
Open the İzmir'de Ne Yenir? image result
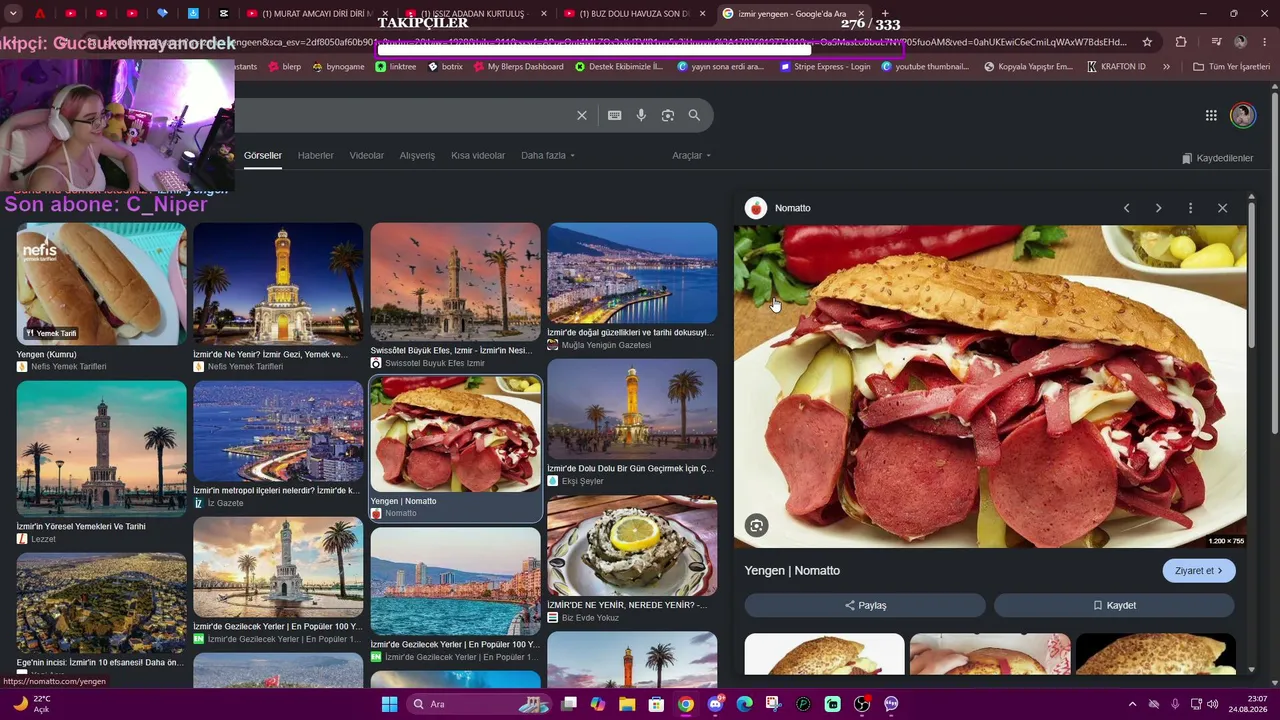tap(278, 285)
